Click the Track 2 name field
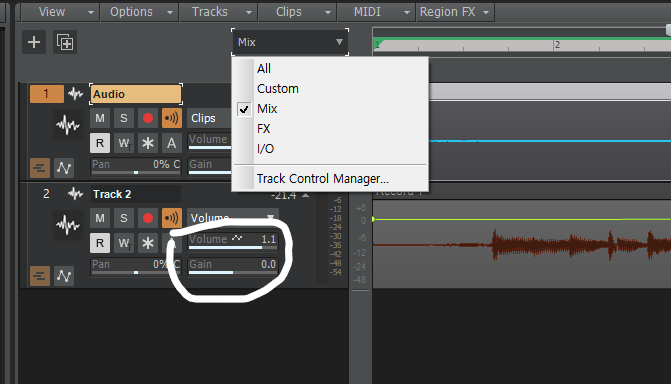The height and width of the screenshot is (384, 671). click(135, 194)
